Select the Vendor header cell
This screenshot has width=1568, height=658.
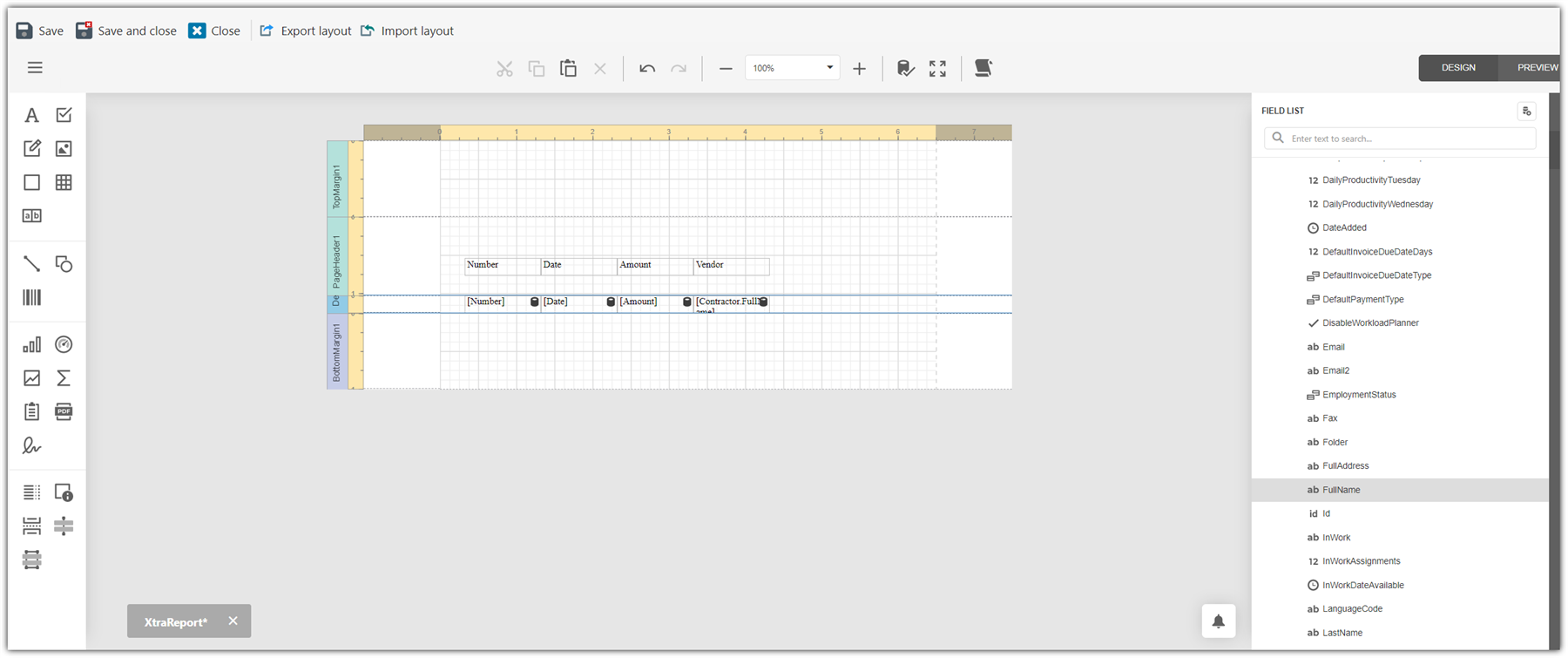coord(731,265)
